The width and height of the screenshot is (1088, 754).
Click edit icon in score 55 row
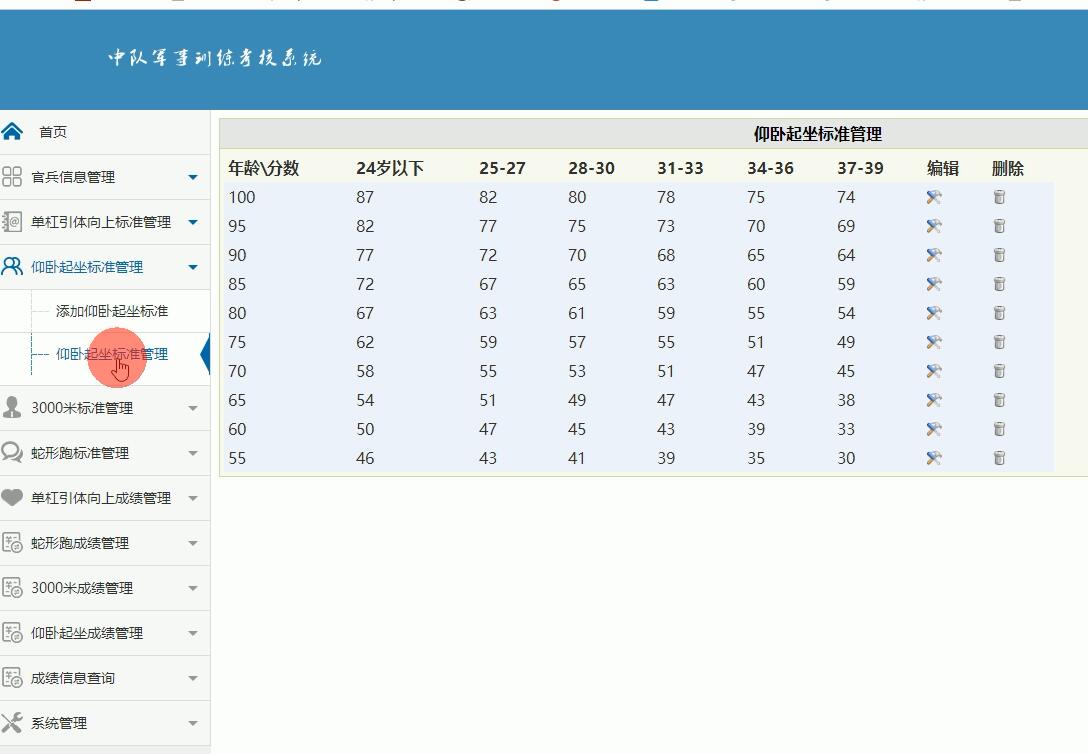tap(934, 458)
